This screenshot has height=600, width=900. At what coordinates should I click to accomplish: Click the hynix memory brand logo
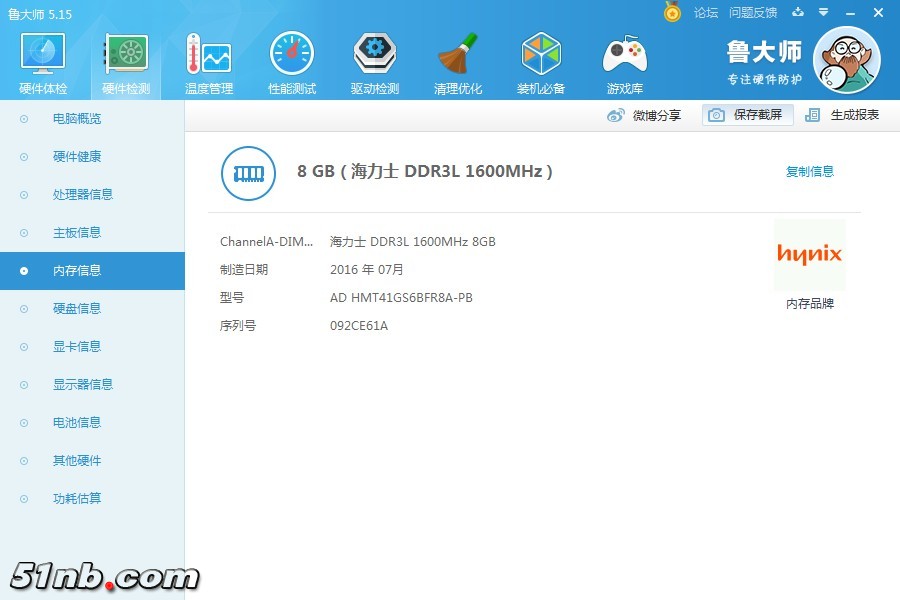pos(809,255)
